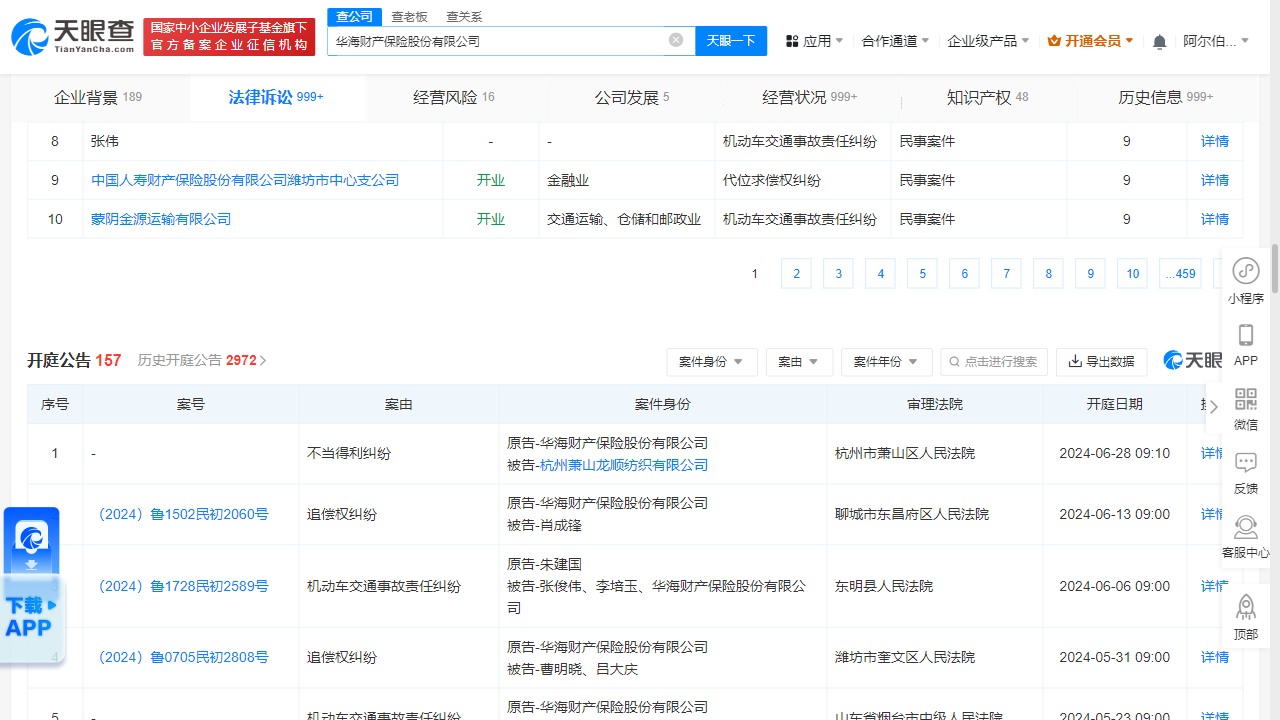Open the 开通会员 dropdown
Screen dimensions: 1280x720
pyautogui.click(x=1090, y=41)
